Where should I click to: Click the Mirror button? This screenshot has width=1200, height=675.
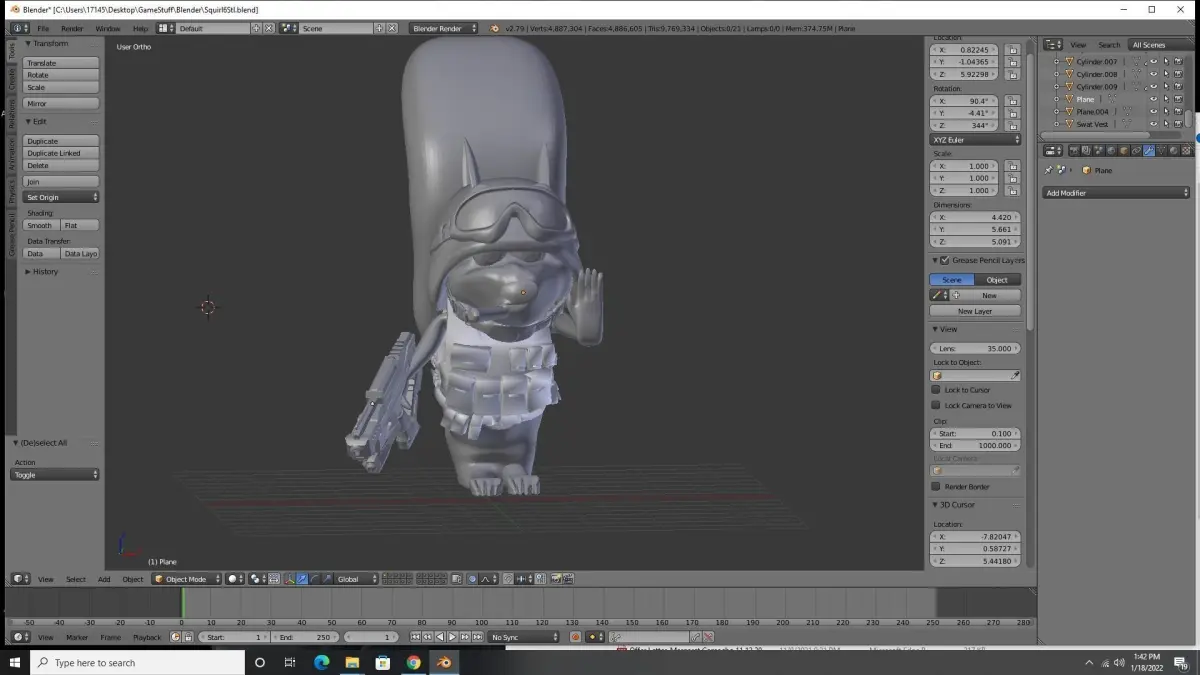click(x=60, y=104)
